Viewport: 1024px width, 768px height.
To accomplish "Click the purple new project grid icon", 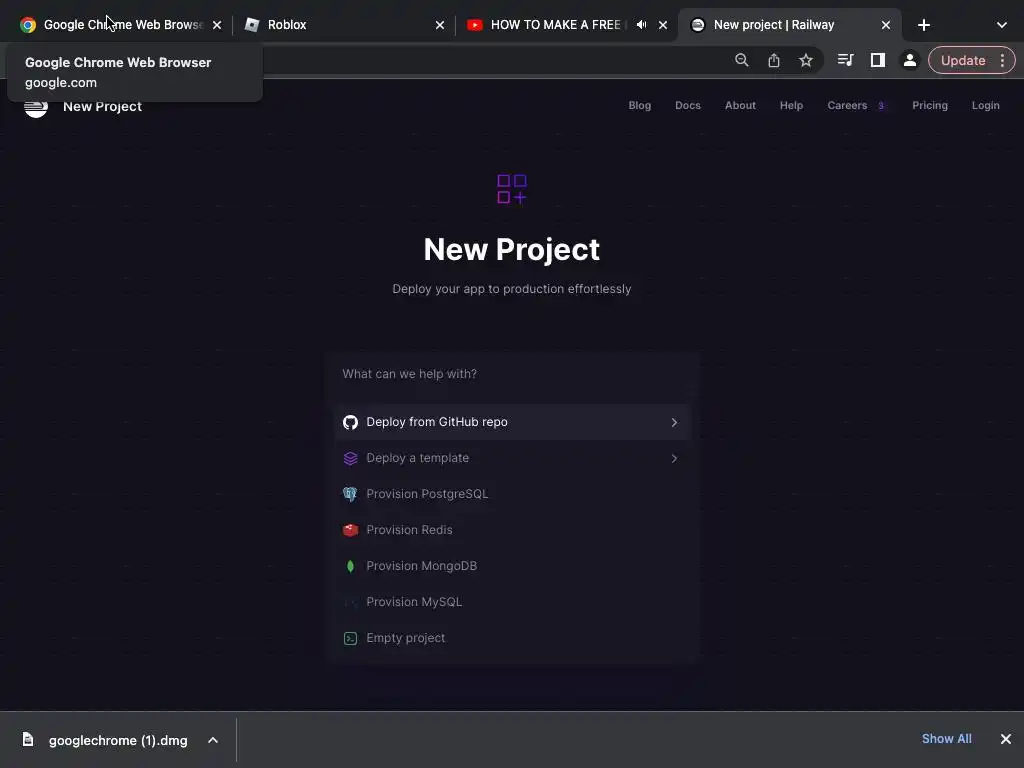I will [512, 189].
